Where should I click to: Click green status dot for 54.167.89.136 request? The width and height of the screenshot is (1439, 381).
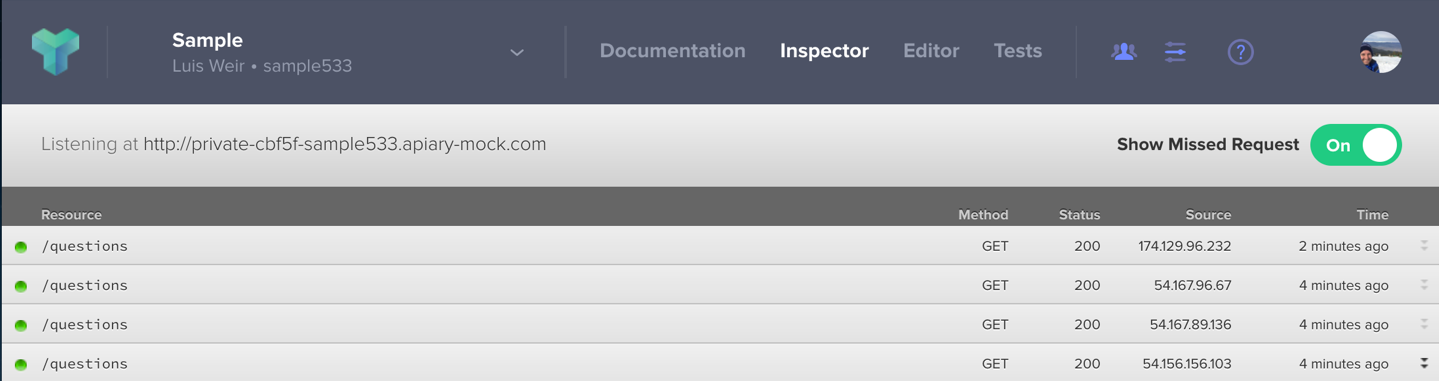pyautogui.click(x=21, y=325)
